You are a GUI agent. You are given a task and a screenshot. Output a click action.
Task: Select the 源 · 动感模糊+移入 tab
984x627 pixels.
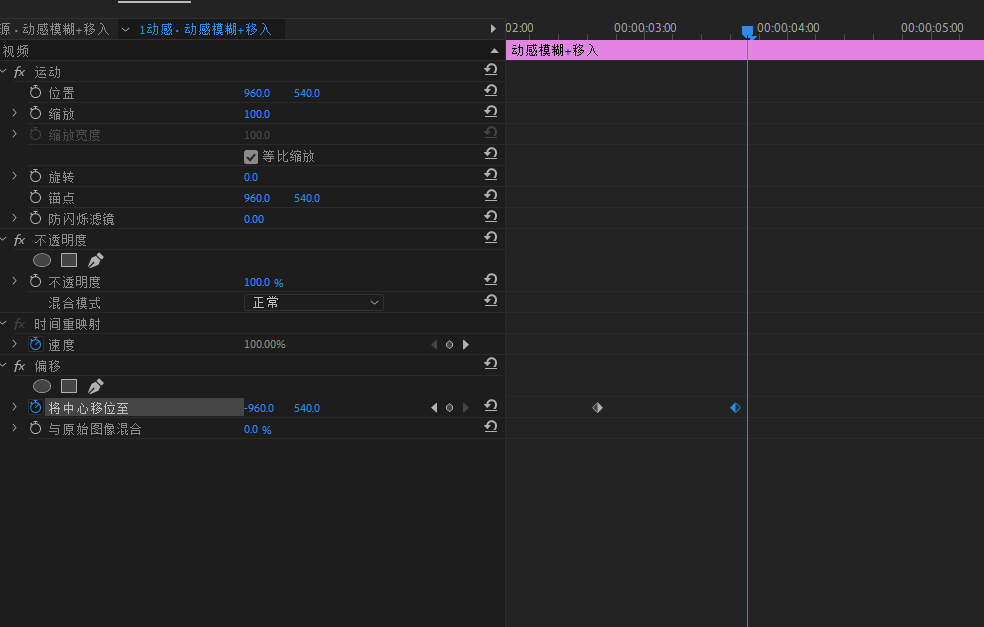coord(55,29)
